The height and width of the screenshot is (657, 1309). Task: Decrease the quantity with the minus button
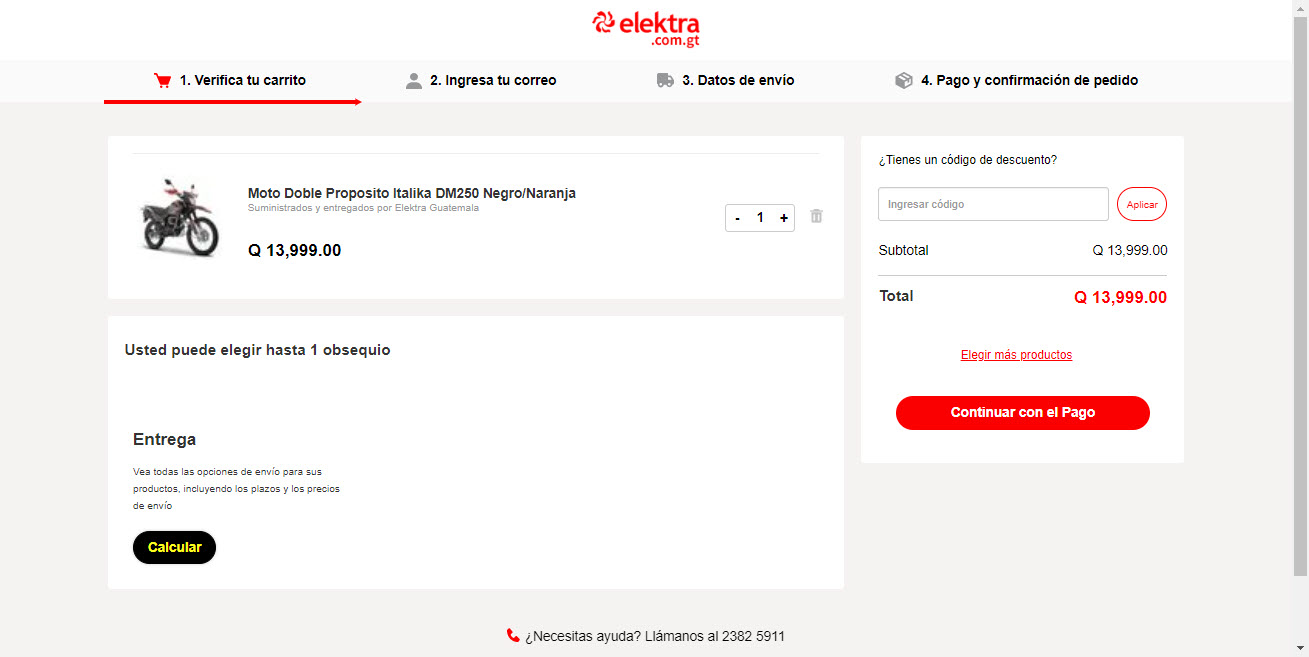pos(737,218)
